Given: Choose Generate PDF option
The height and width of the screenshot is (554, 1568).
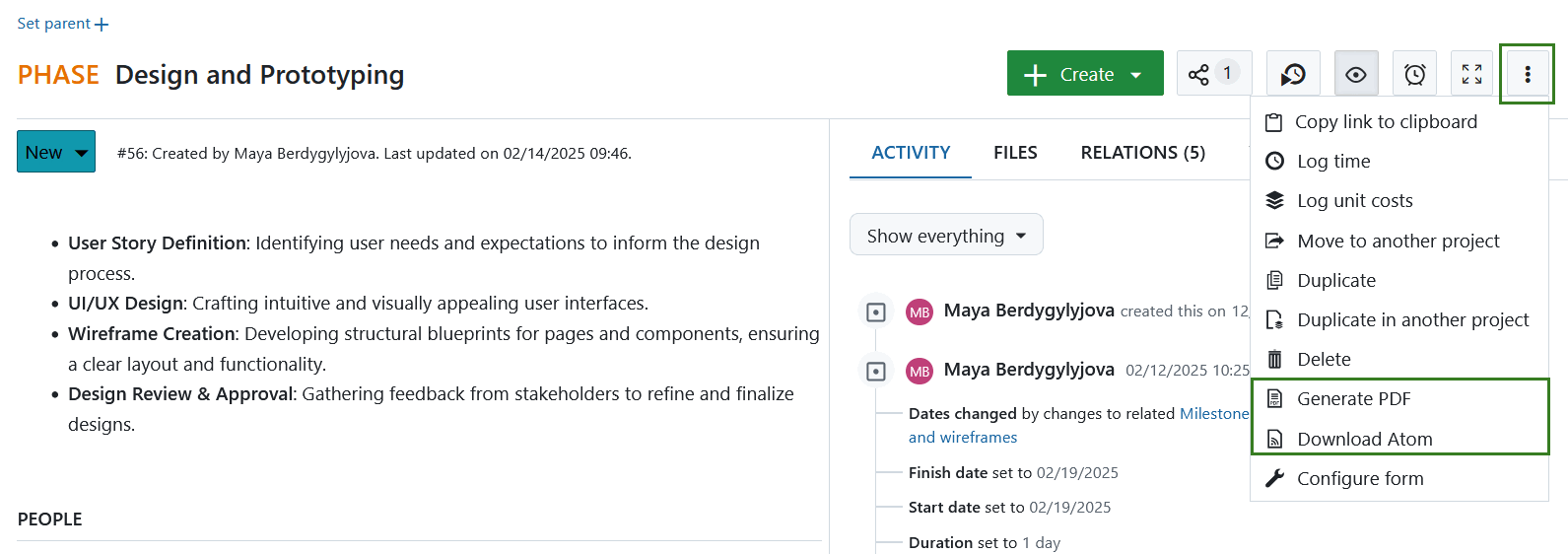Looking at the screenshot, I should (x=1353, y=399).
